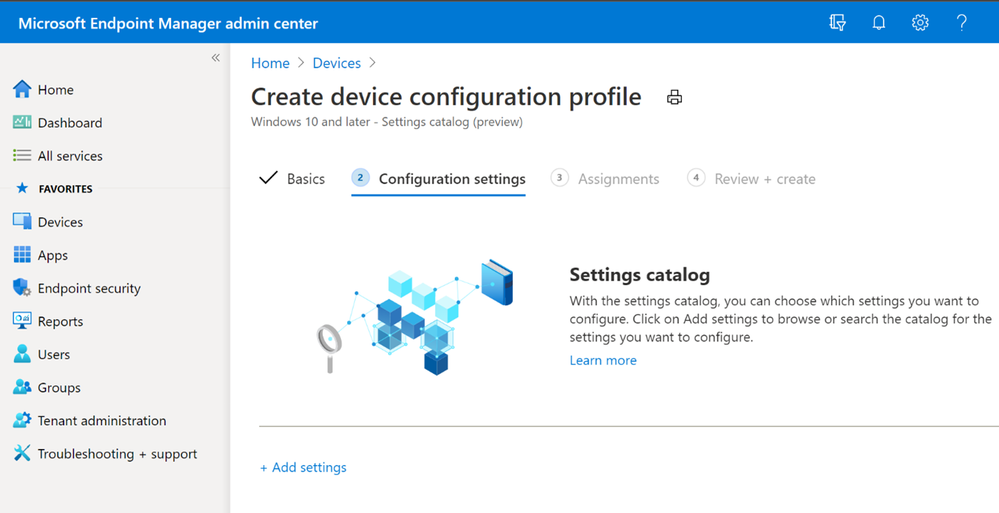
Task: Click the Settings catalog heading
Action: [640, 275]
